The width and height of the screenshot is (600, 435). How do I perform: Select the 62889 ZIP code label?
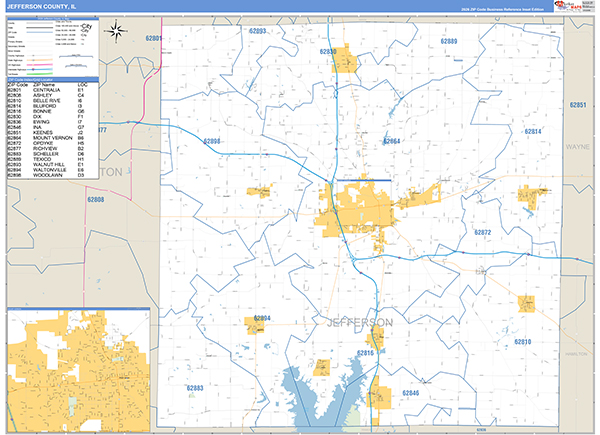447,41
